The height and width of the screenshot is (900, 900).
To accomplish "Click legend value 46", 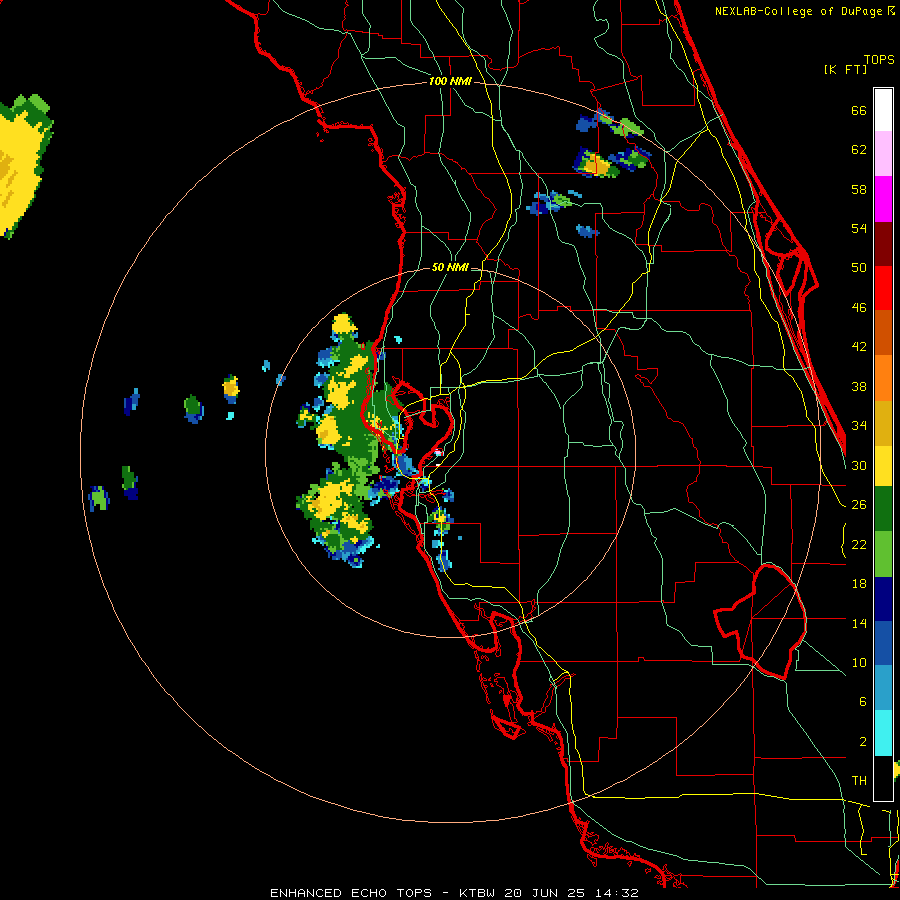I will click(859, 308).
